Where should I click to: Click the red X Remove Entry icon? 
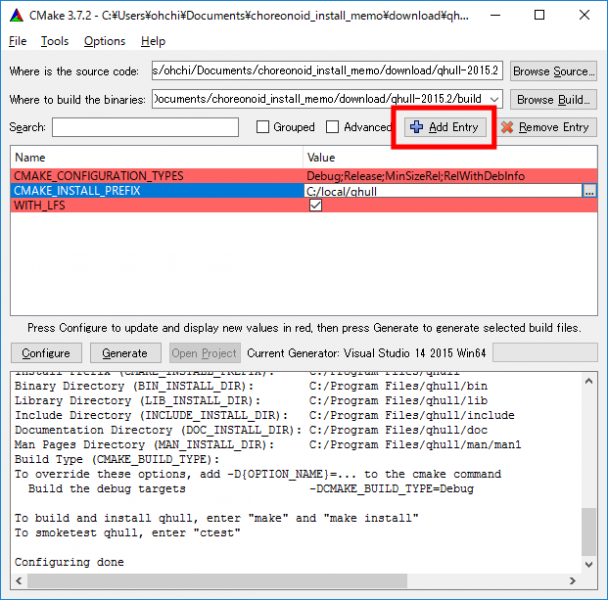tap(507, 128)
